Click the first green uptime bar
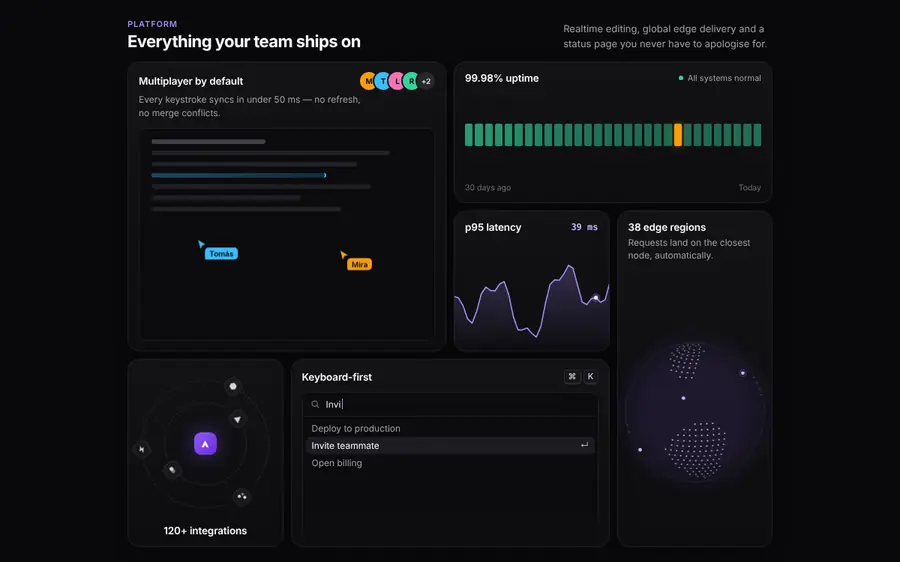 tap(469, 135)
